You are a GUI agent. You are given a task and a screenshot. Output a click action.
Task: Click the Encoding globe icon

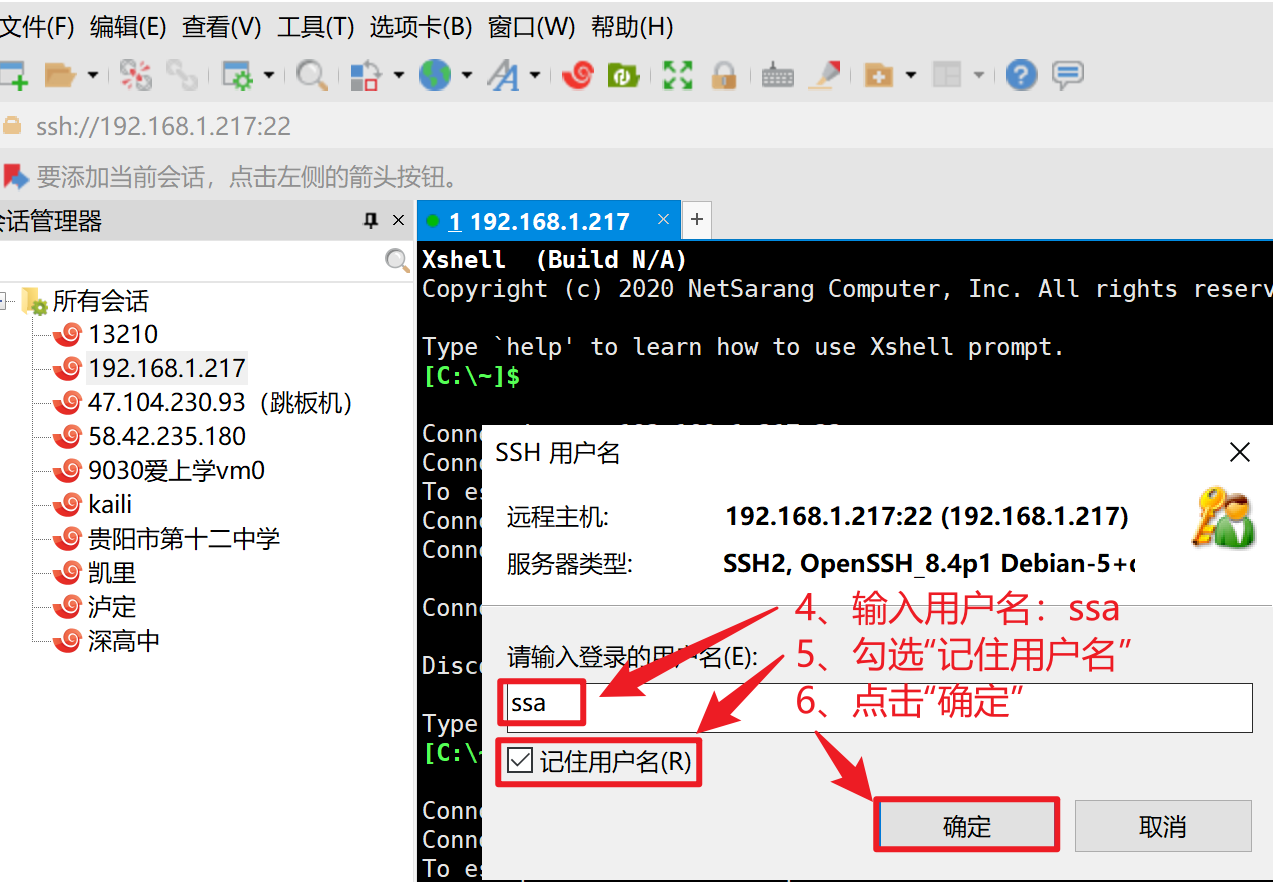click(435, 75)
